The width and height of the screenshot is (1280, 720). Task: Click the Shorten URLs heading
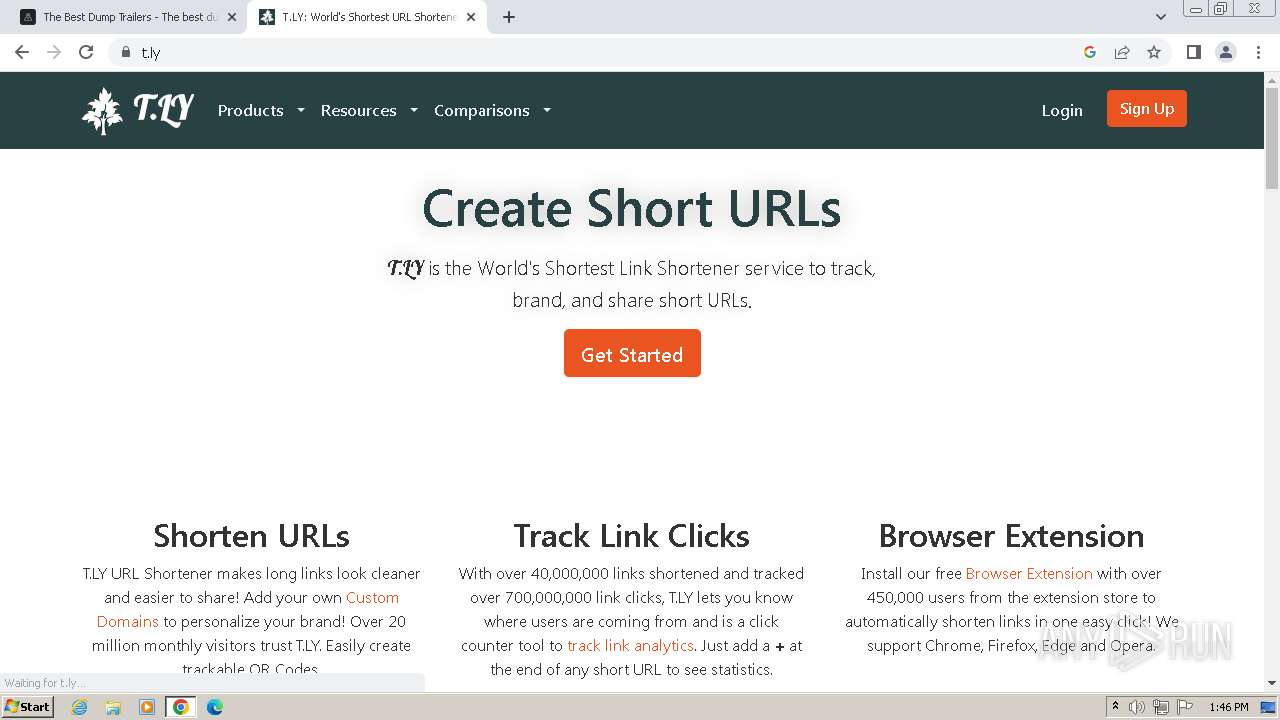coord(251,536)
